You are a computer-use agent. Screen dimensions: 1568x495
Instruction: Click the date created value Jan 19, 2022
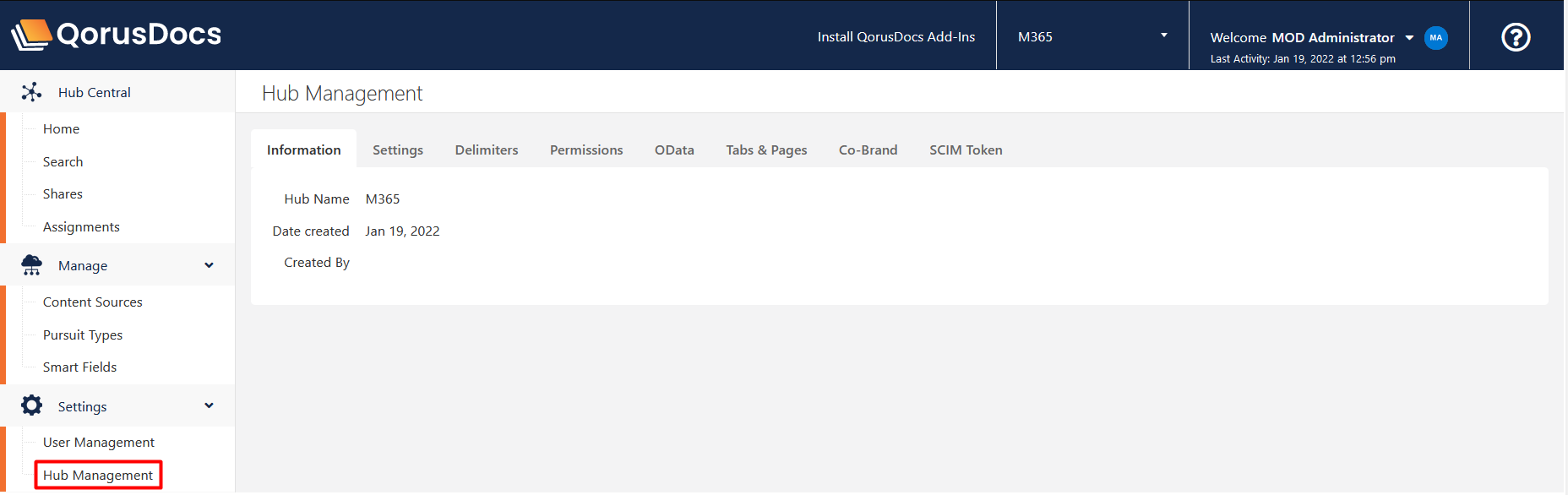point(402,231)
